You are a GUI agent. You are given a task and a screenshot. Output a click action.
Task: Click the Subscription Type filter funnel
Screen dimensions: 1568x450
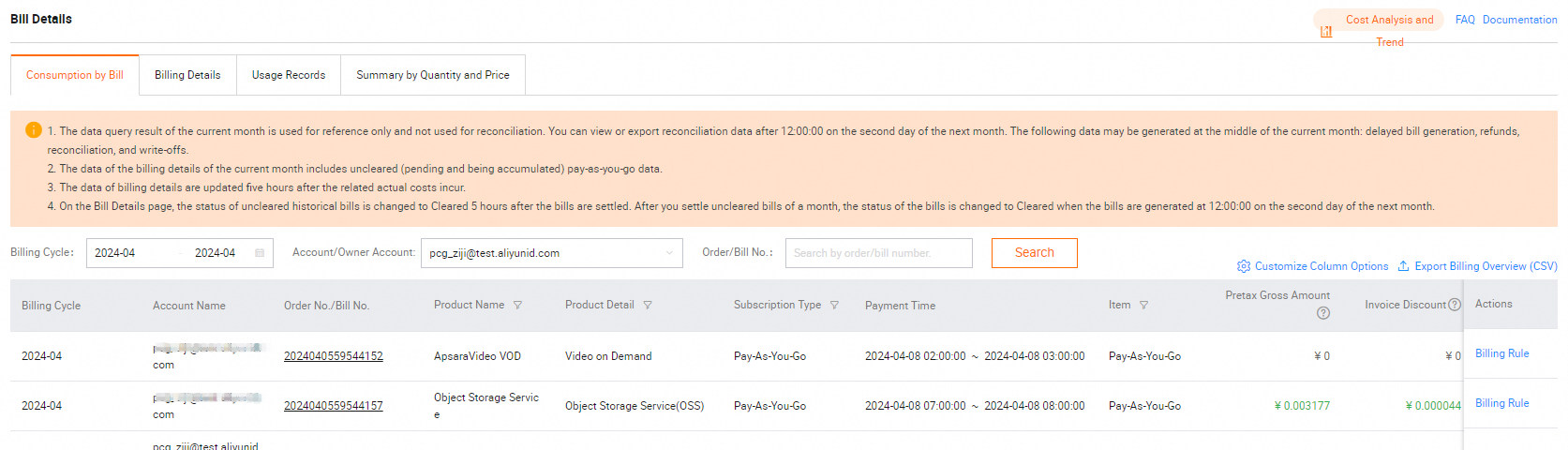[x=834, y=306]
